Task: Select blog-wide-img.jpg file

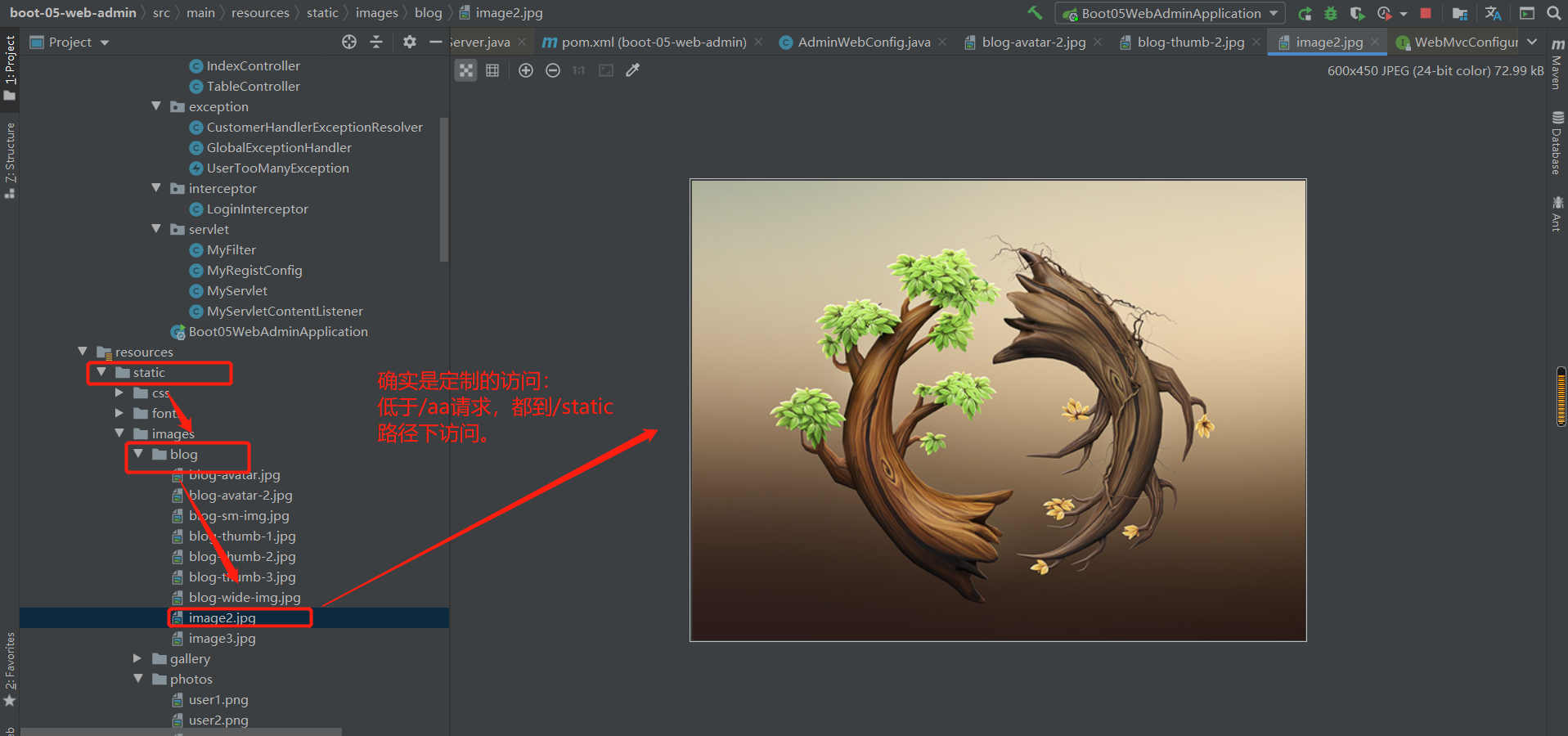Action: click(244, 597)
